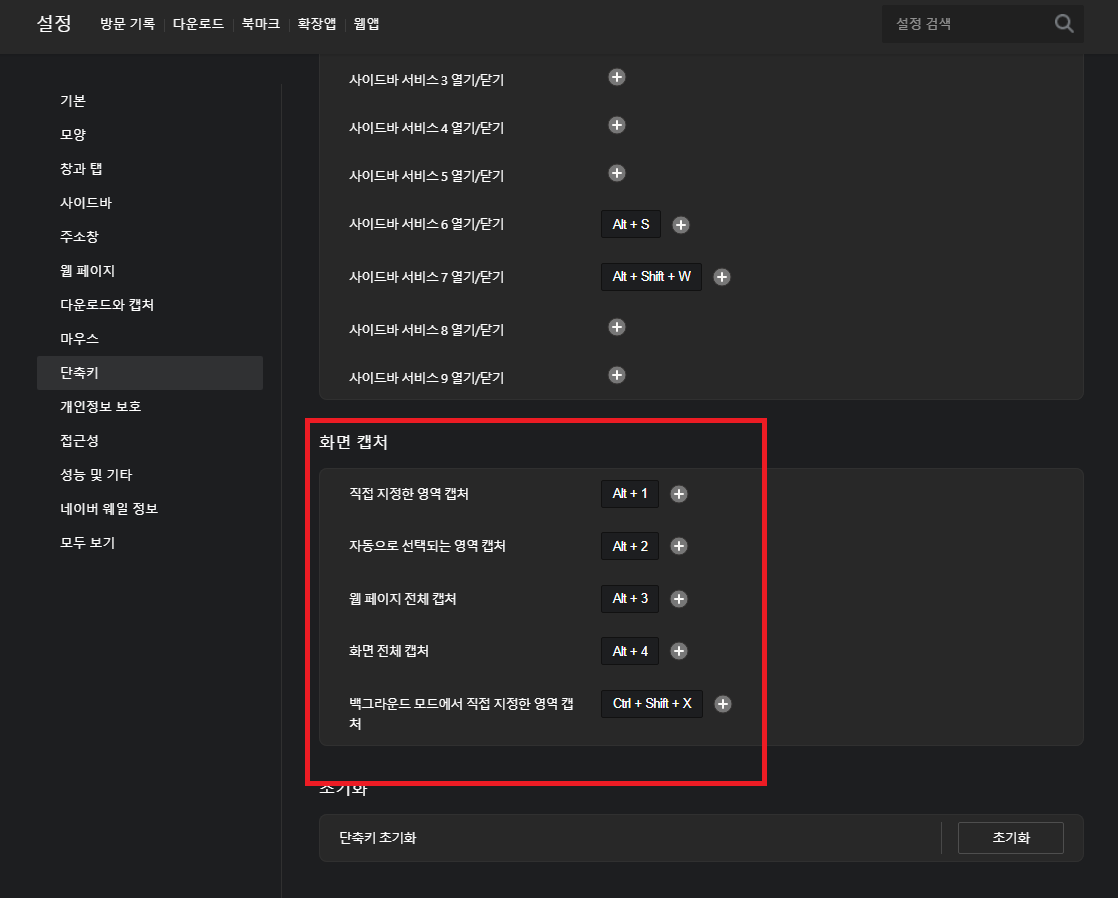Image resolution: width=1118 pixels, height=898 pixels.
Task: Open the 북마크 menu item
Action: (x=260, y=24)
